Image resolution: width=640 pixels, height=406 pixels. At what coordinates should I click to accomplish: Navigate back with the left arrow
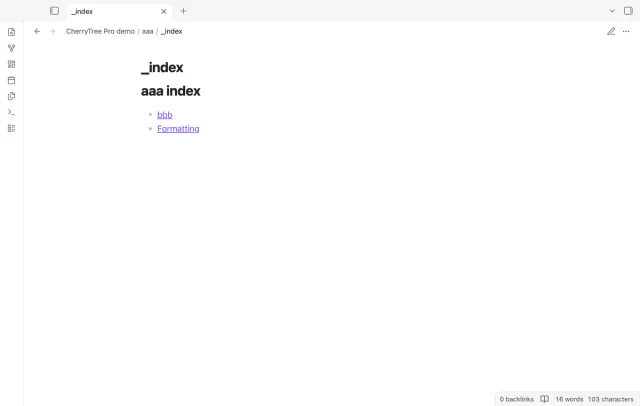37,31
